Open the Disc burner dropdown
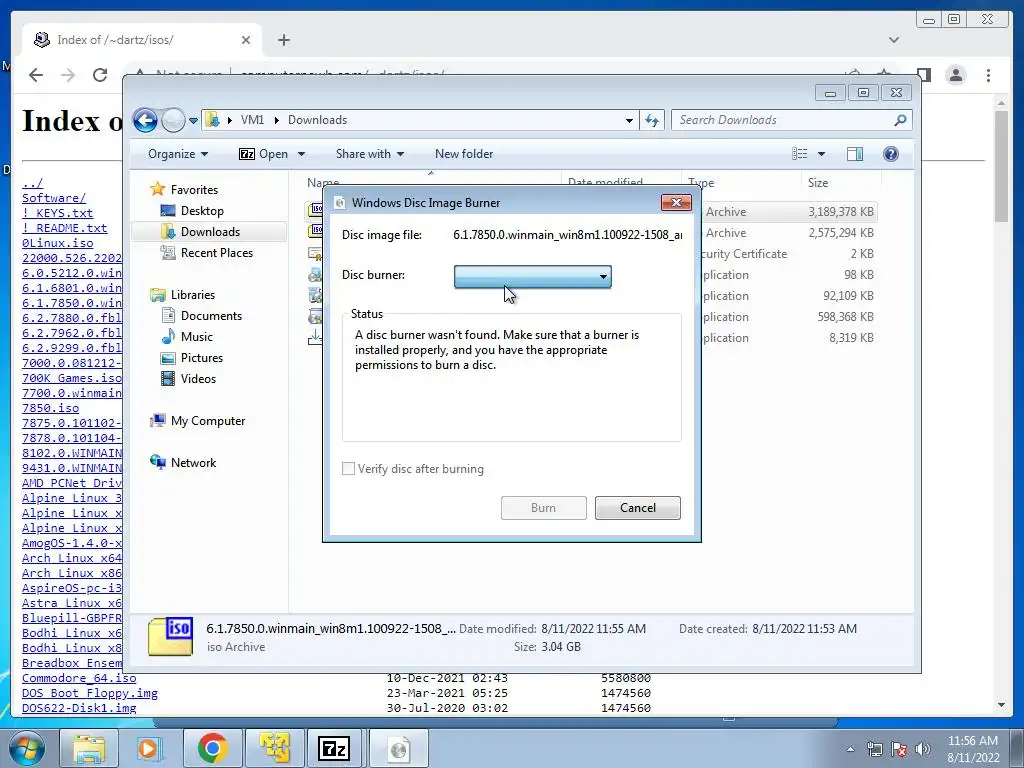The image size is (1024, 768). [532, 277]
